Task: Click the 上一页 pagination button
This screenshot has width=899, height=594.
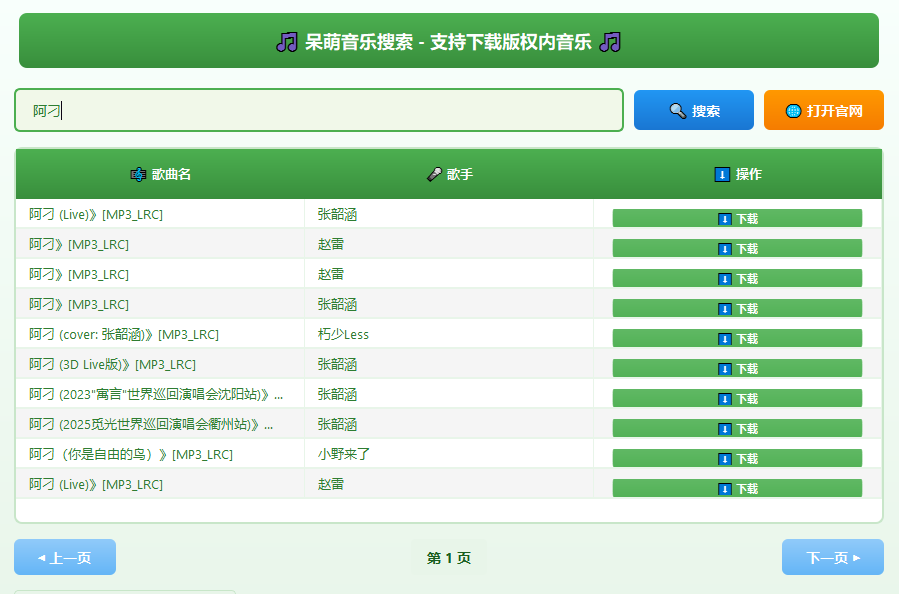Action: tap(64, 557)
